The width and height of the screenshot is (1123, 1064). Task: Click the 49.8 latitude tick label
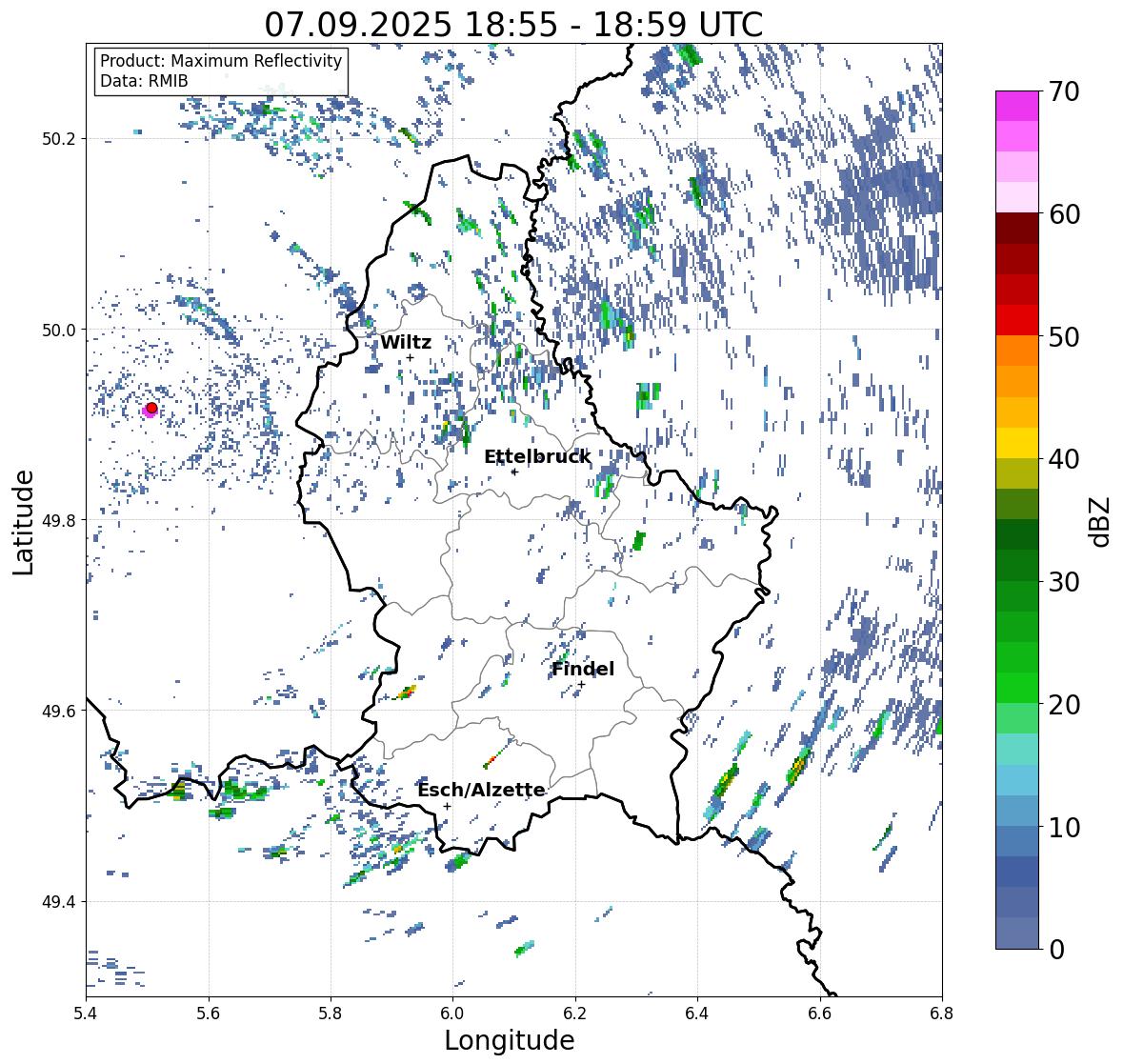click(59, 520)
